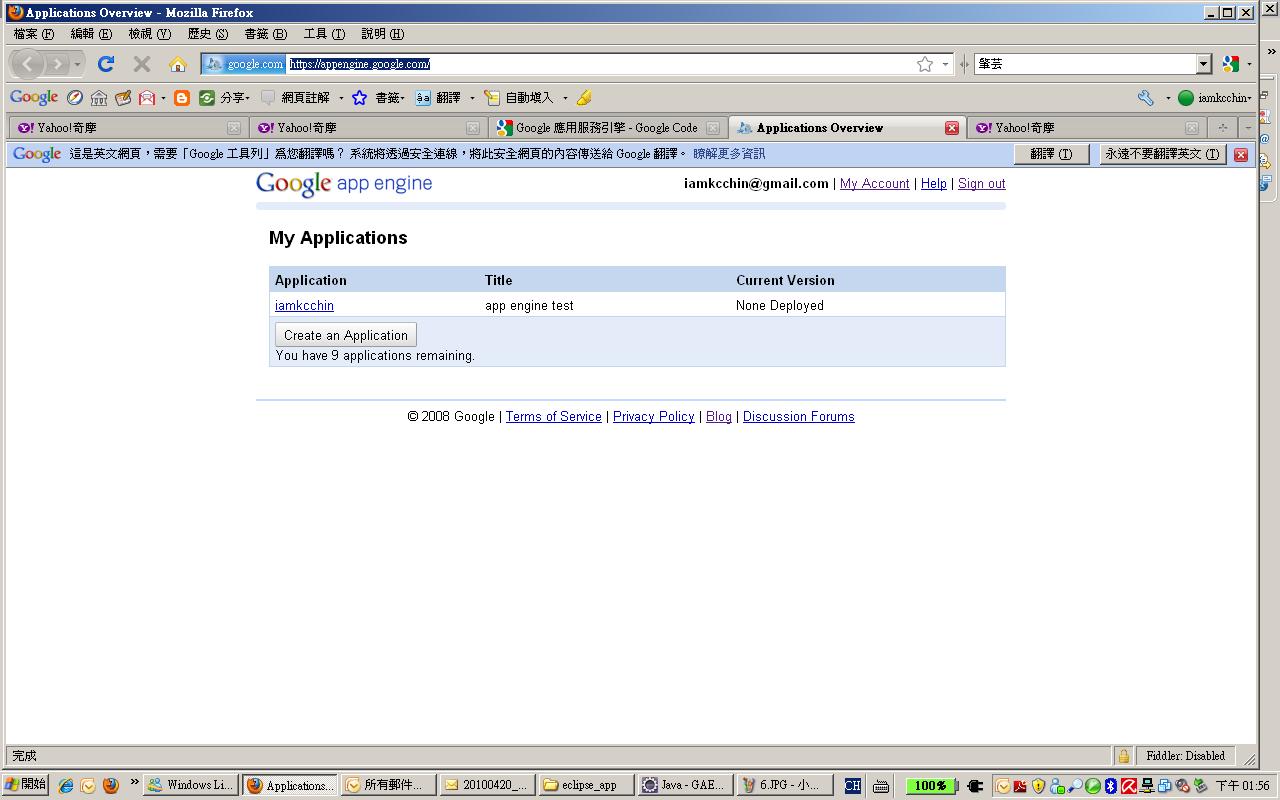
Task: Go to the Home page icon
Action: pos(178,64)
